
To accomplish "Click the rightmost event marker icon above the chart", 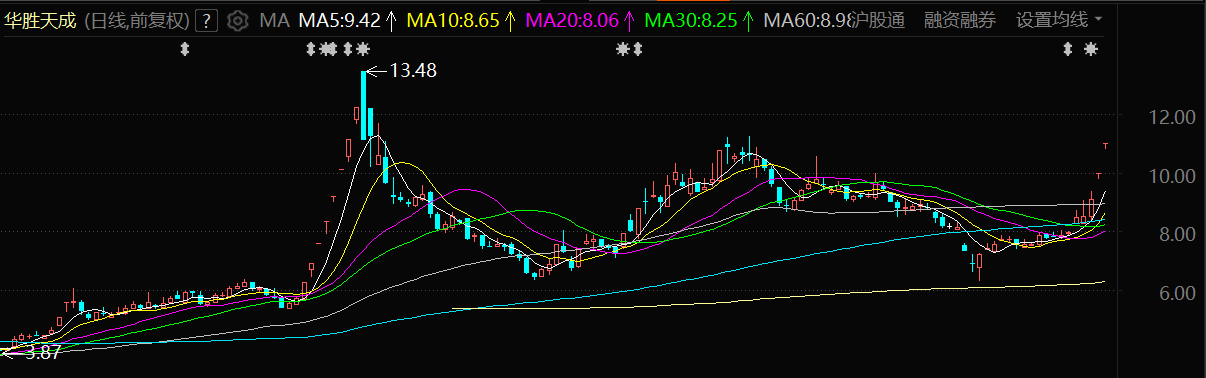I will (x=1090, y=49).
